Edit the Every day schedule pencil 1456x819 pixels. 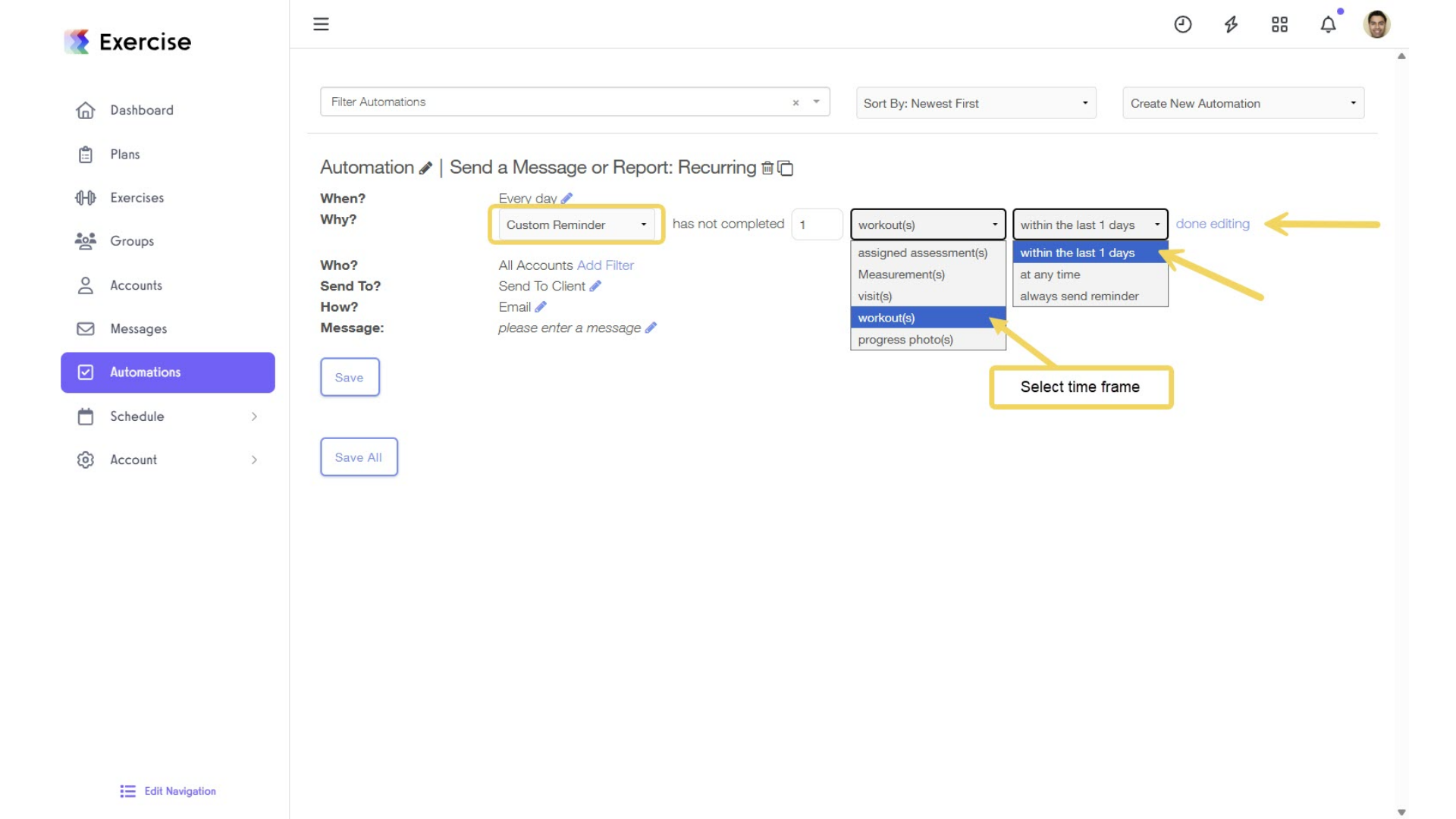tap(566, 198)
